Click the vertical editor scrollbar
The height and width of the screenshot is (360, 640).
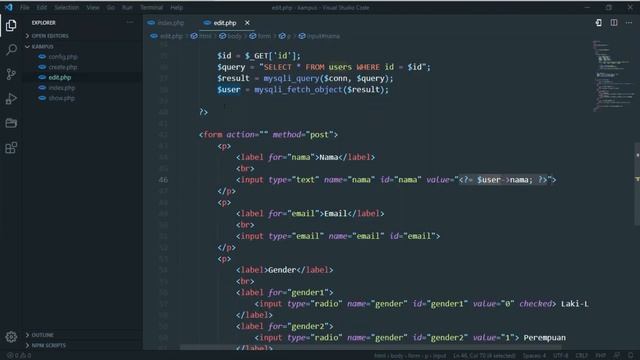point(637,184)
